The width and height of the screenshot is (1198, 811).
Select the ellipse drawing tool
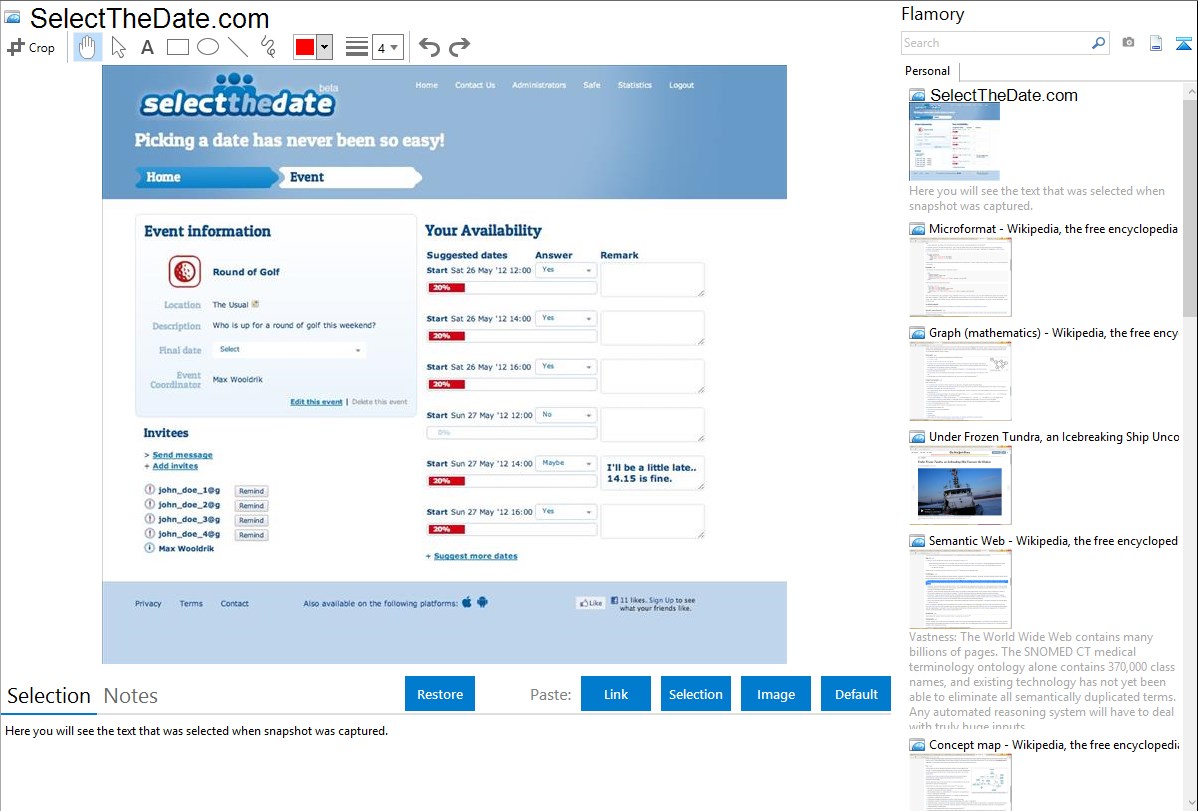pos(208,47)
